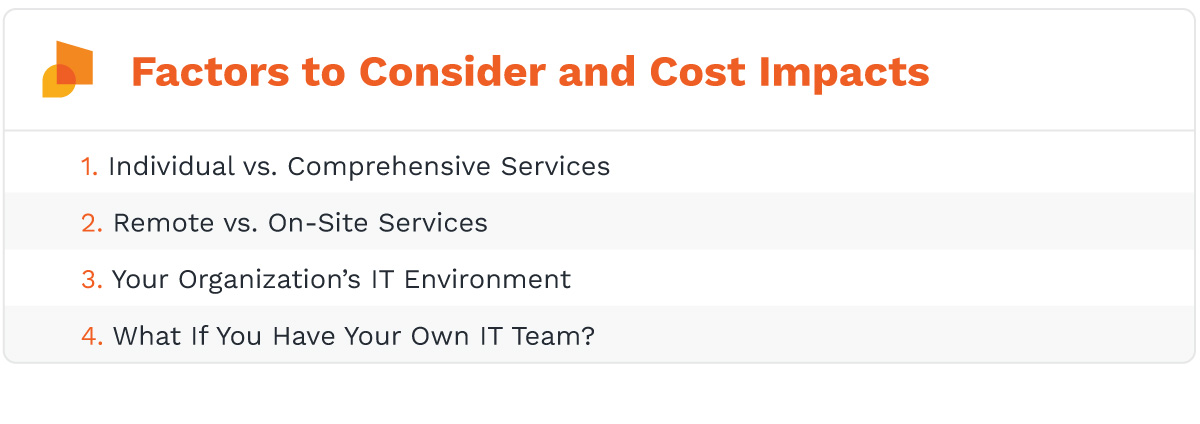The height and width of the screenshot is (424, 1200).
Task: Open "Remote vs. On-Site Services" link
Action: click(300, 223)
